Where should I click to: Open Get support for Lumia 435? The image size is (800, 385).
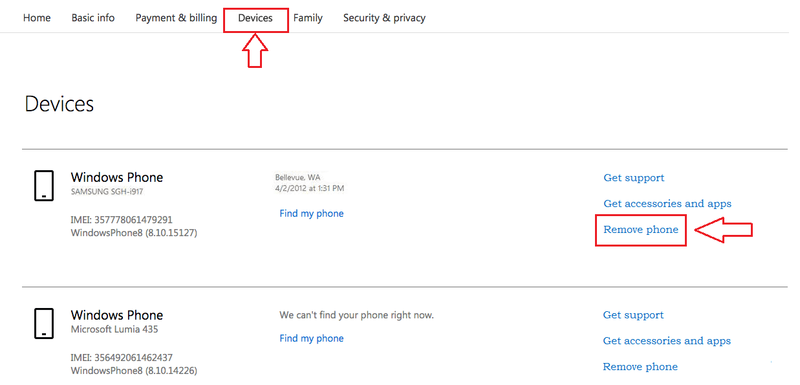(633, 315)
